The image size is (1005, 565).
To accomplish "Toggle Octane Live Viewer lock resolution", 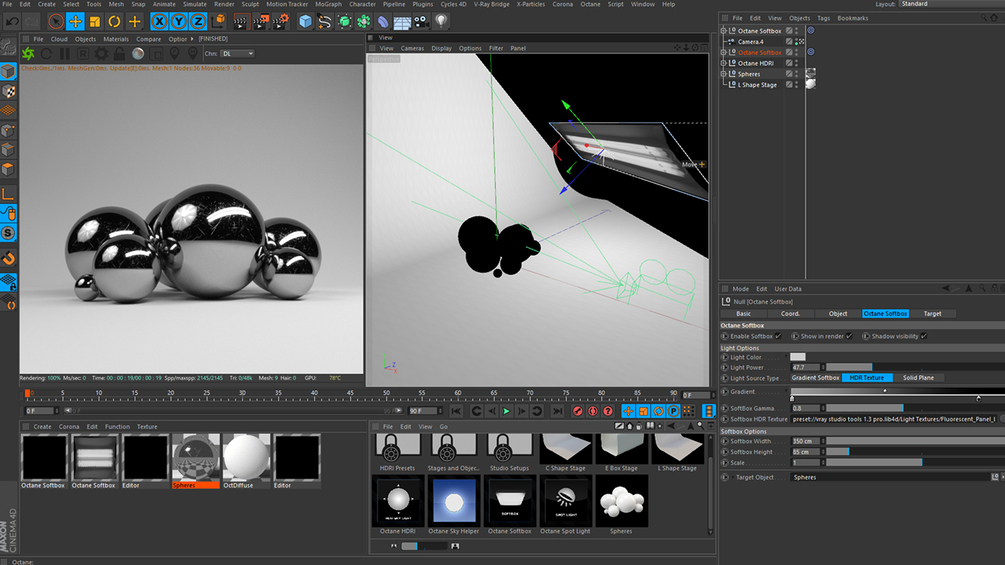I will 119,54.
